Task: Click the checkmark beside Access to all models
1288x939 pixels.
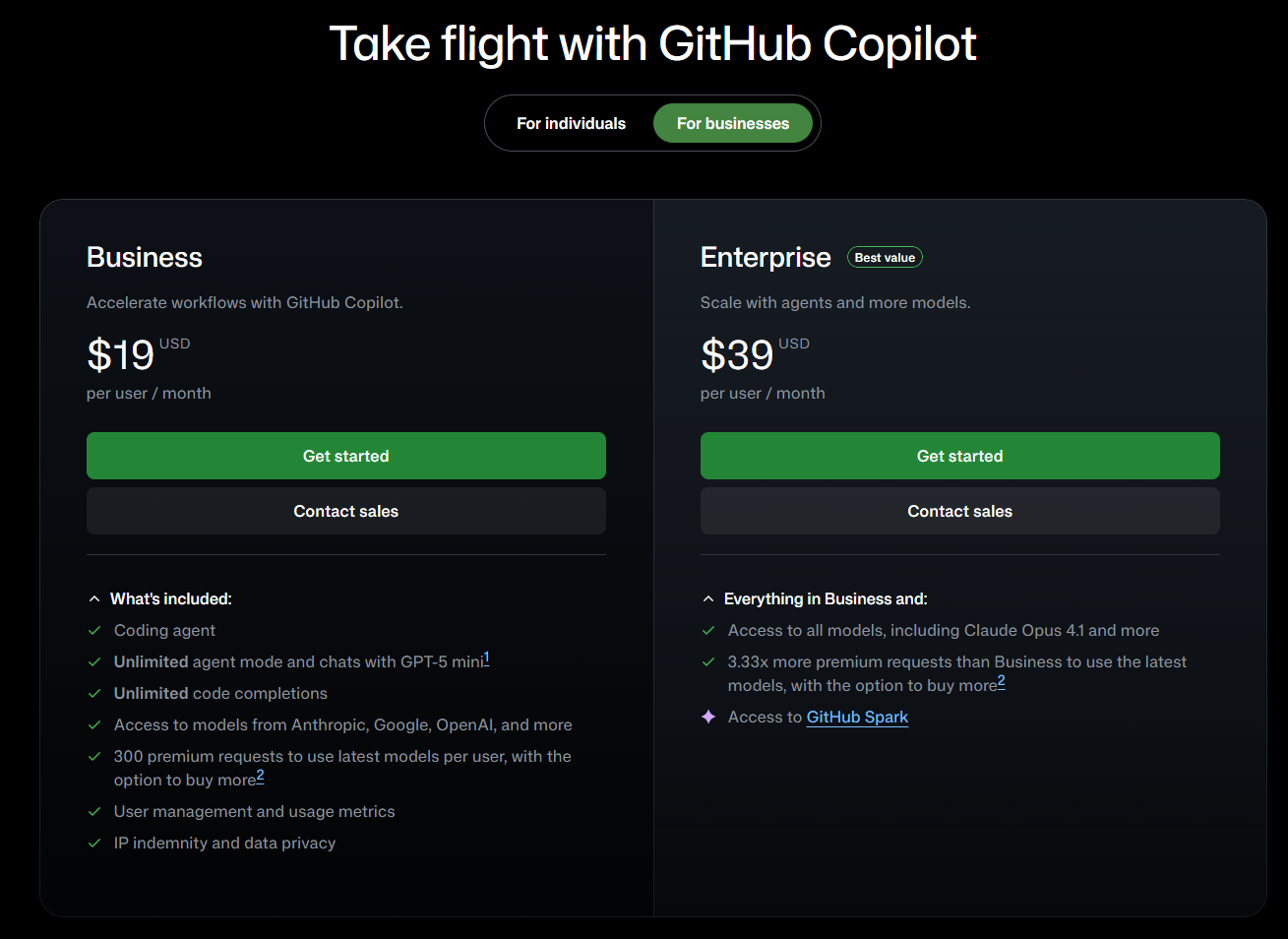Action: pos(708,630)
